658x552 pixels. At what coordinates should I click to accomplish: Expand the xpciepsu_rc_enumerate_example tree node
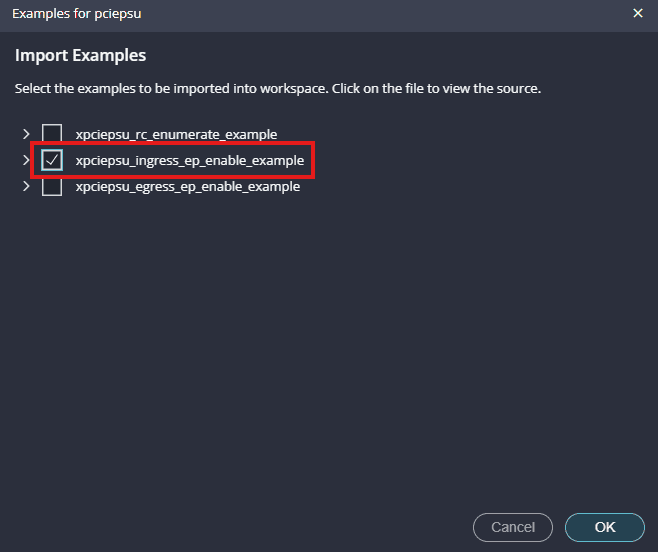26,133
